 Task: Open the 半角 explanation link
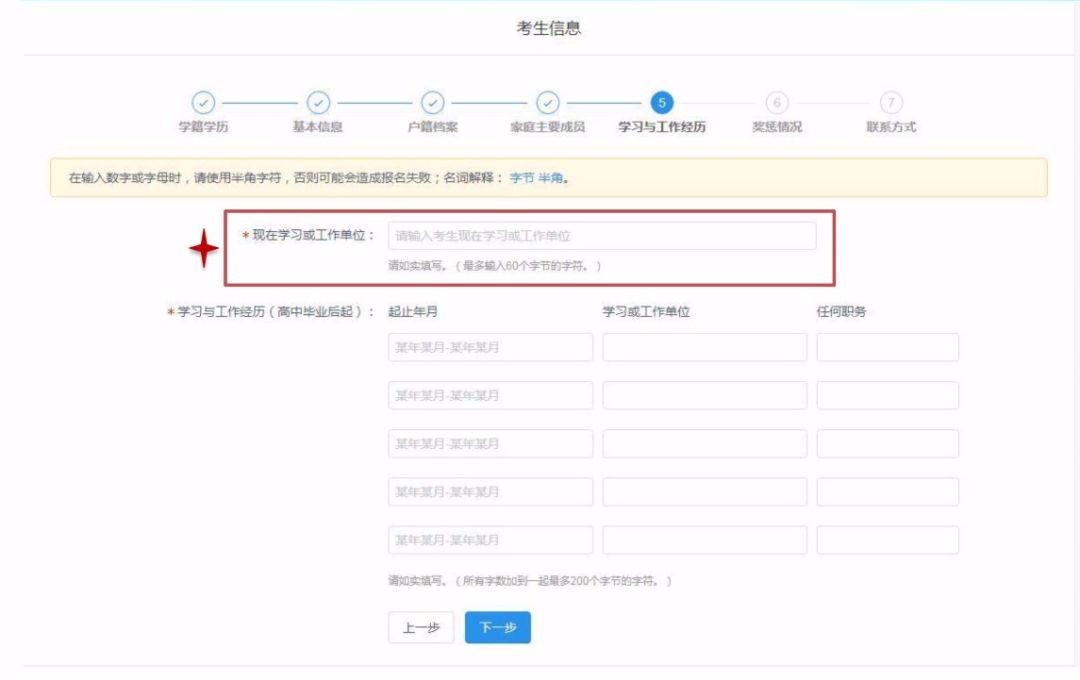[551, 178]
